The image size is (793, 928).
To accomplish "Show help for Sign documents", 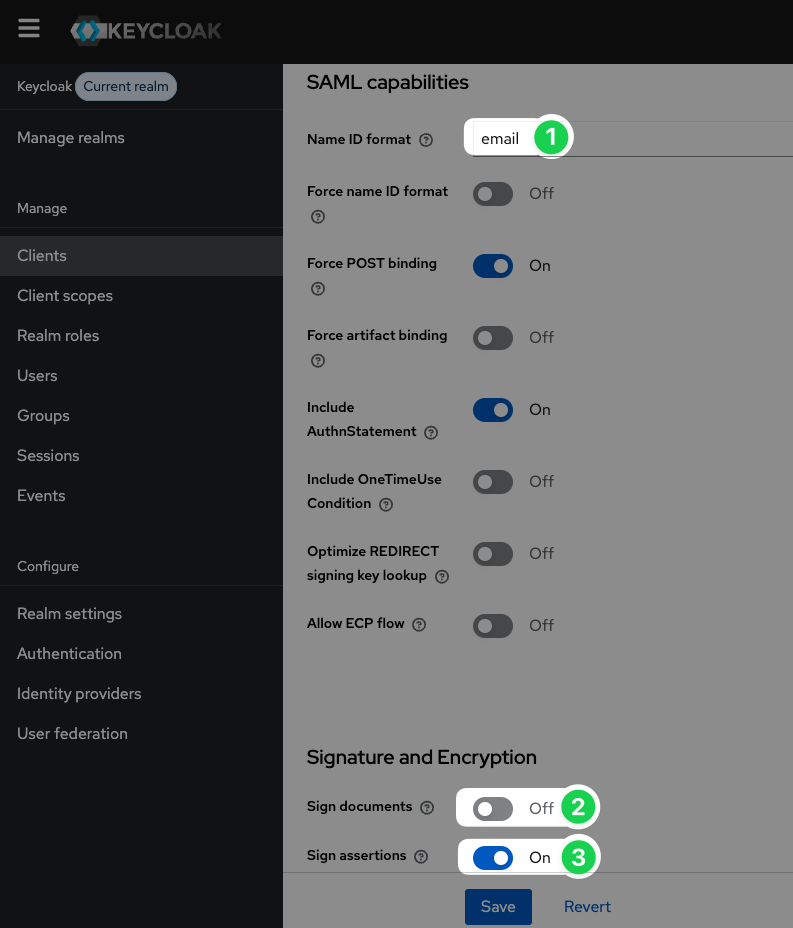I will click(427, 808).
